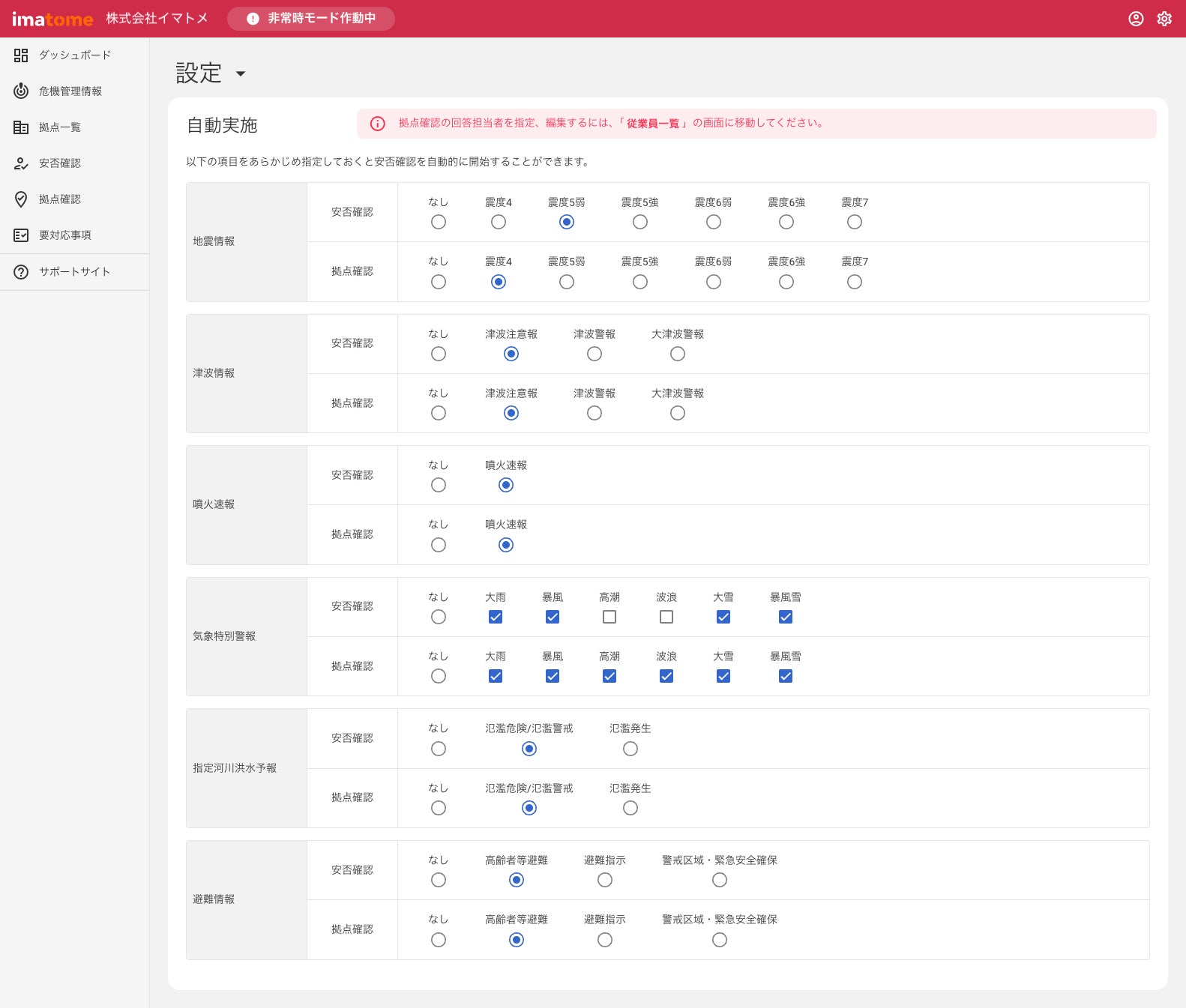Click the location pin icon for 拠点確認
The height and width of the screenshot is (1008, 1186).
pyautogui.click(x=21, y=199)
